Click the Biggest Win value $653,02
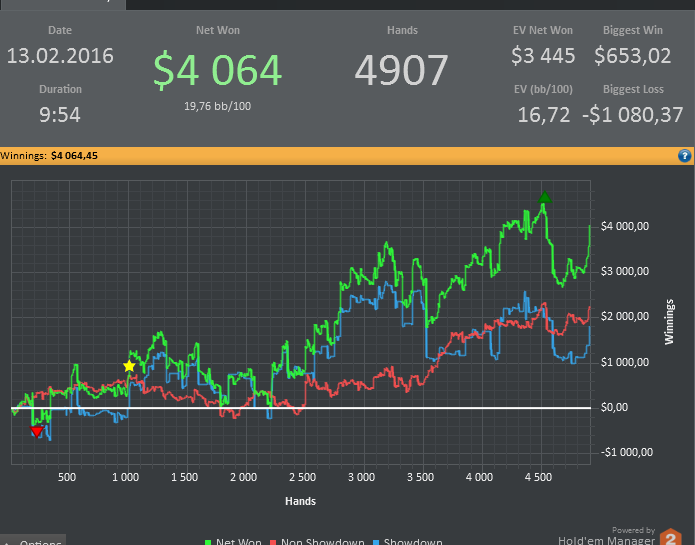This screenshot has height=545, width=695. pyautogui.click(x=633, y=56)
